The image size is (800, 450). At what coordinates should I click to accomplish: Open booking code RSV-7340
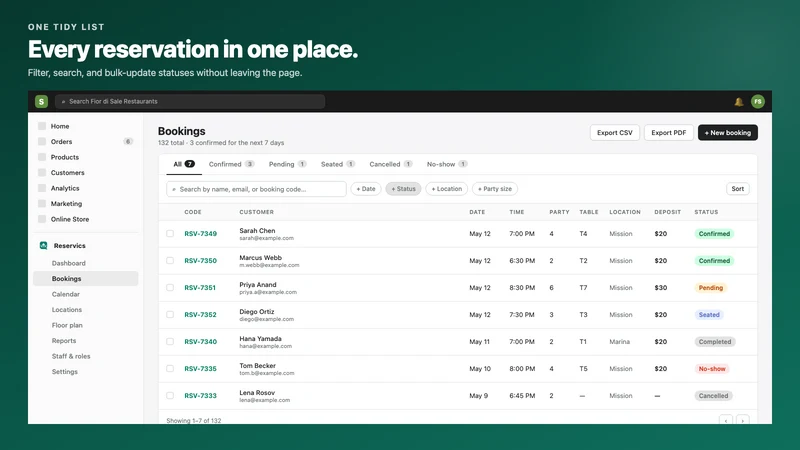tap(201, 342)
